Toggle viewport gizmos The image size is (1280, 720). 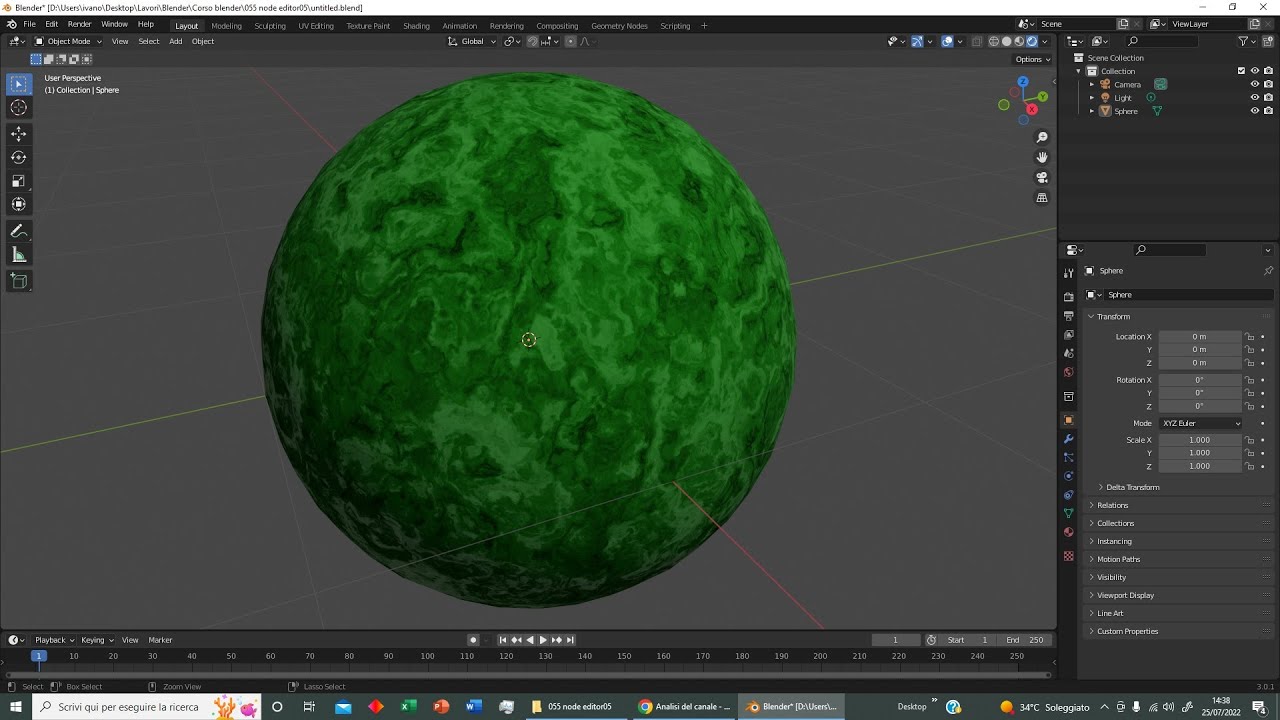pyautogui.click(x=917, y=41)
